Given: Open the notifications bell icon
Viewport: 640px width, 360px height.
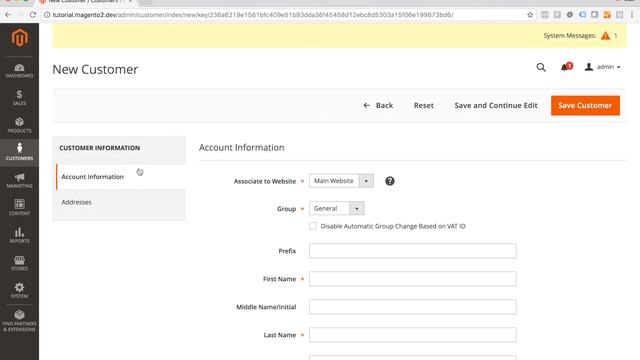Looking at the screenshot, I should (566, 67).
